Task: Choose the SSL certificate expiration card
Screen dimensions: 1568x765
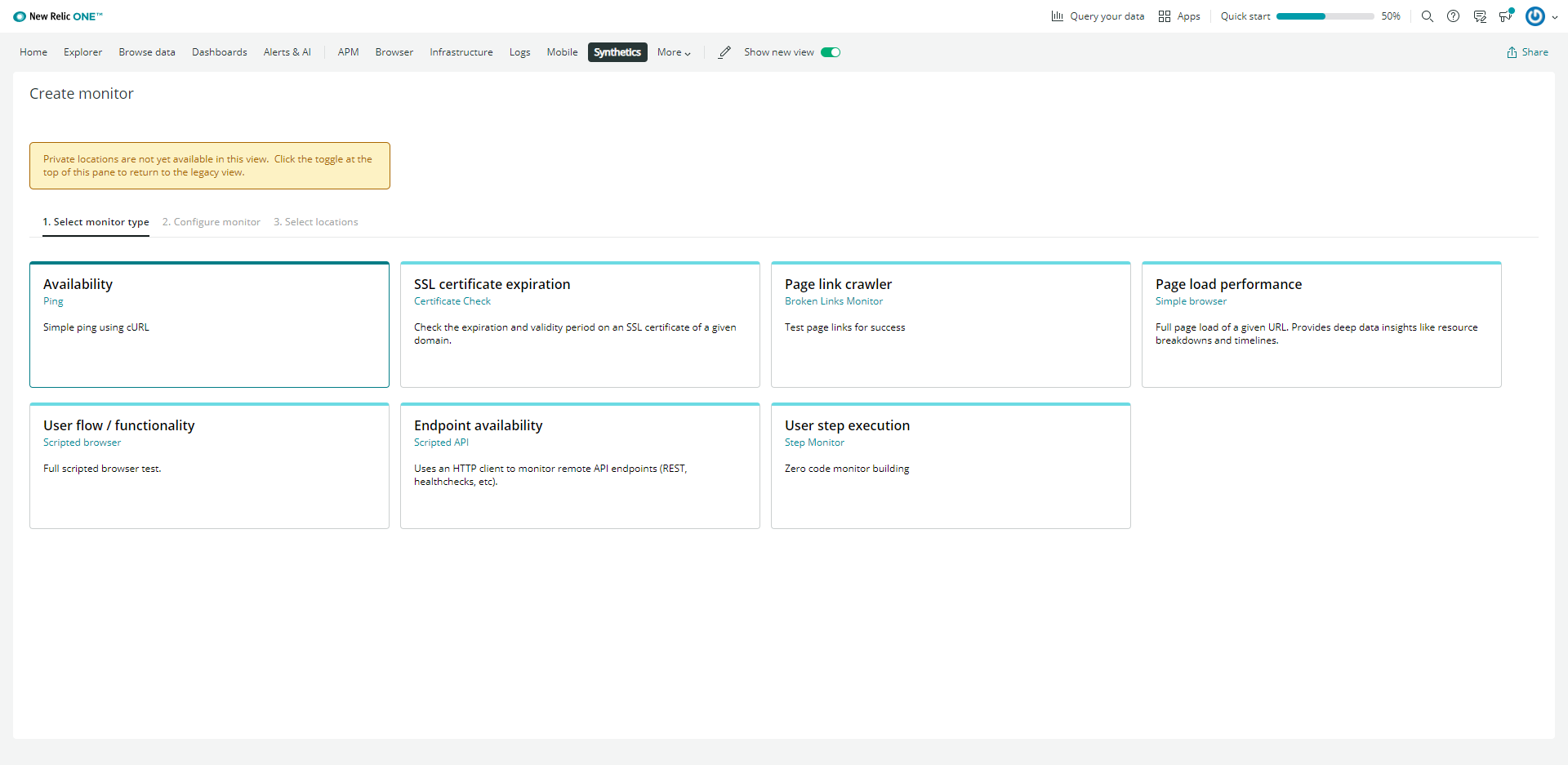Action: (580, 325)
